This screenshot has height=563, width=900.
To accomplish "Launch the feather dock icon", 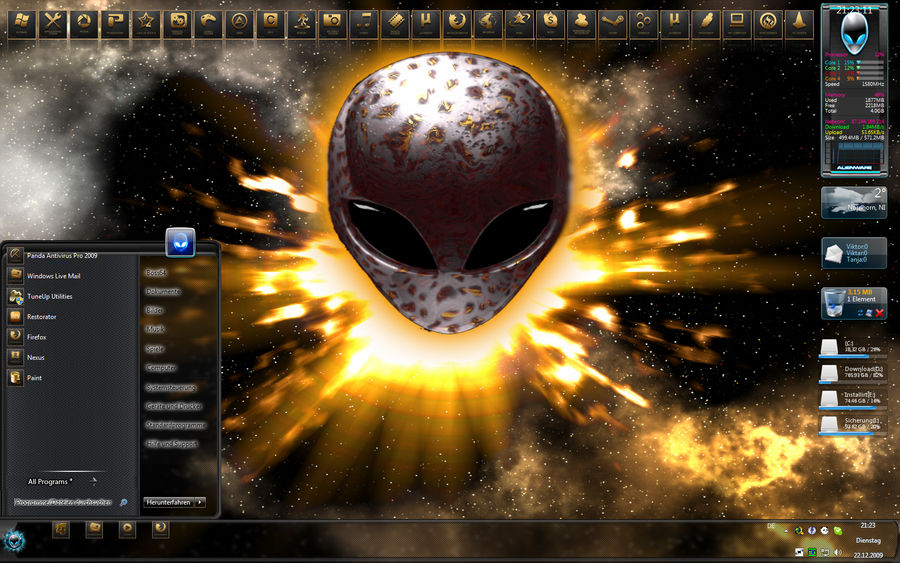I will (x=706, y=24).
